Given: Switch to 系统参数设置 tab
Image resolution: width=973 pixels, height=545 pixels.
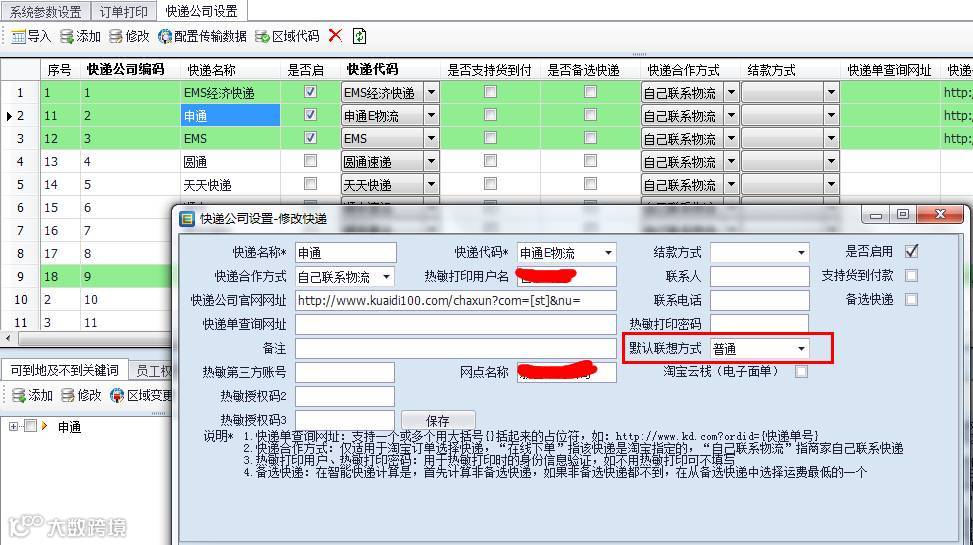Looking at the screenshot, I should pyautogui.click(x=45, y=11).
